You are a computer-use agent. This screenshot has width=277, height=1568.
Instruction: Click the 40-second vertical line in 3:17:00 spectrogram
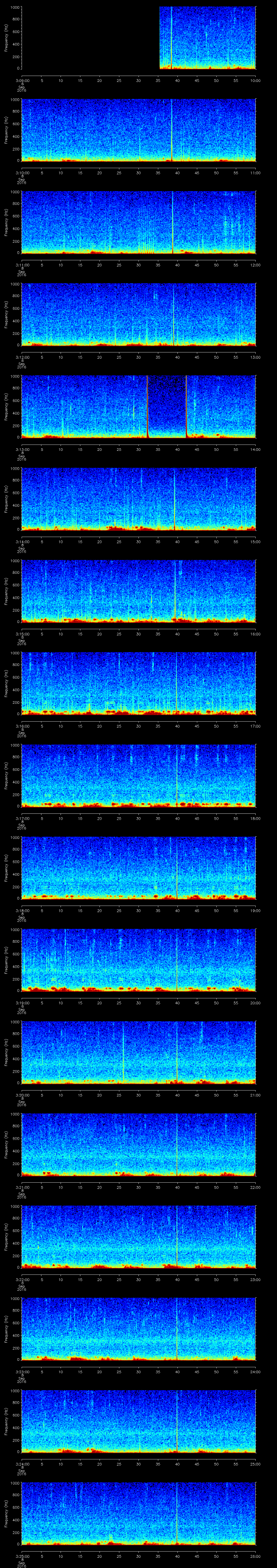coord(177,774)
